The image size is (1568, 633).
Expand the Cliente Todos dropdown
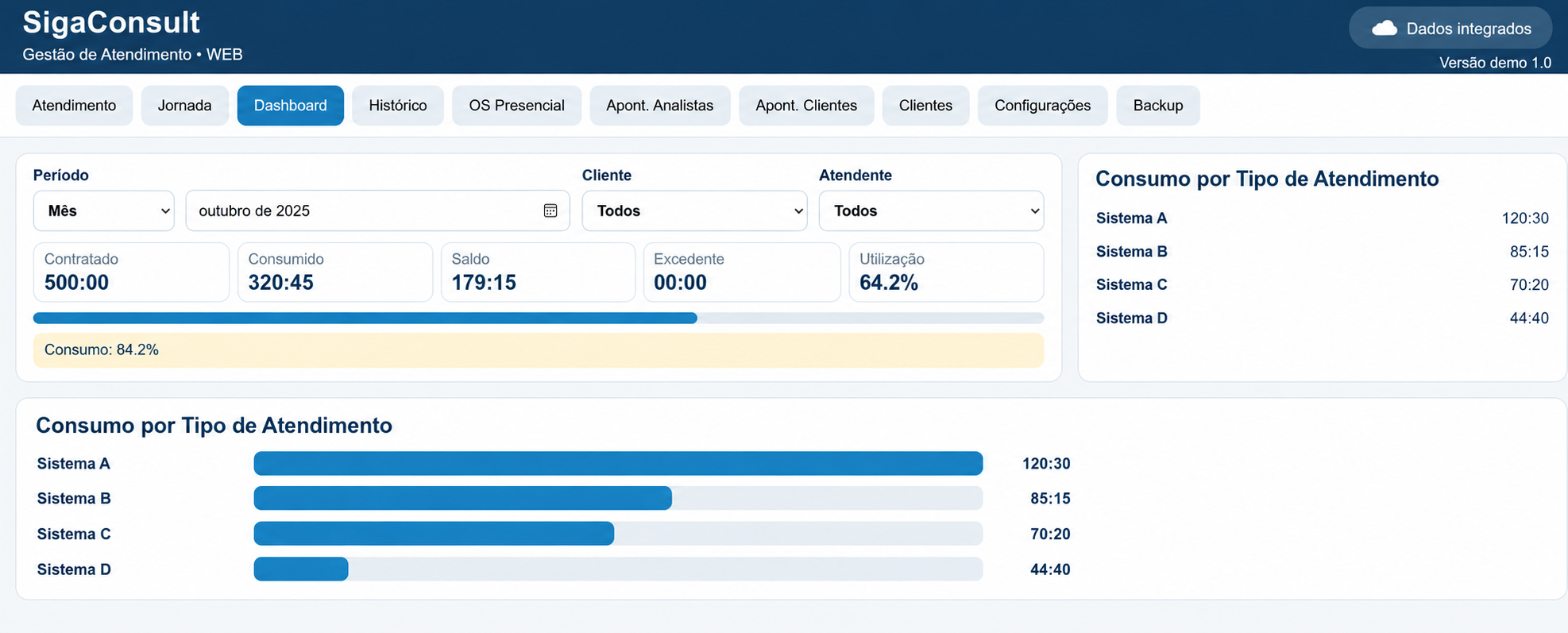[x=695, y=210]
